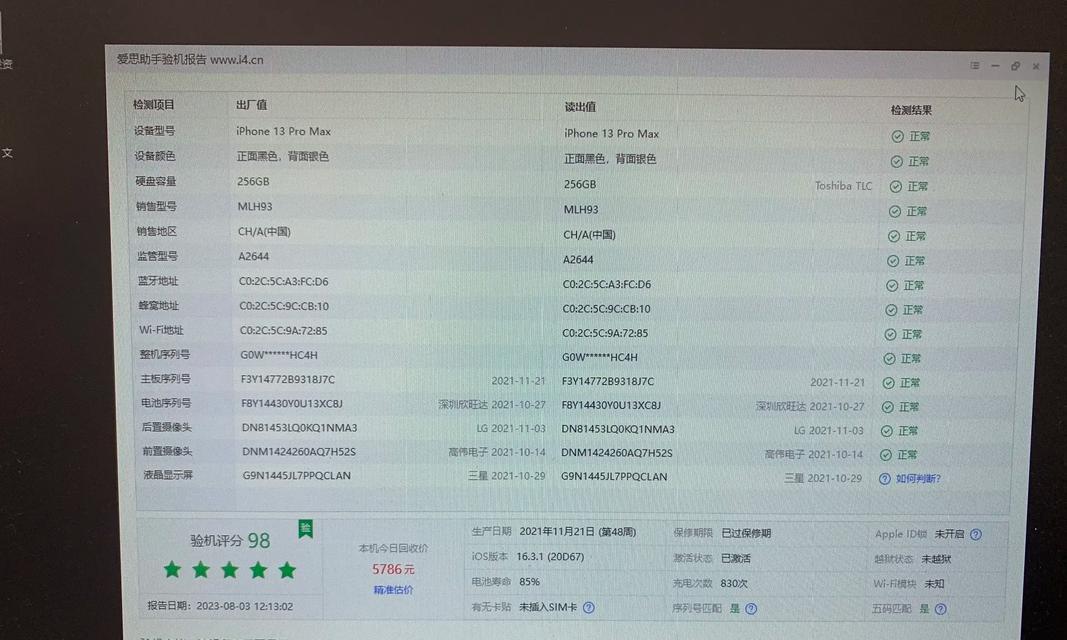
Task: Select factory 电池序列号 F8Y14430Y0U13XC8J
Action: [291, 403]
